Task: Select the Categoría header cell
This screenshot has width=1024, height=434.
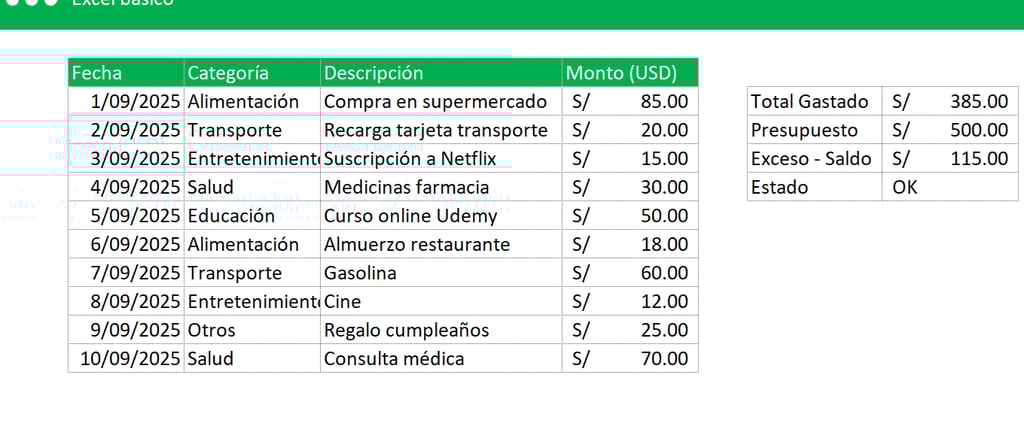Action: coord(252,72)
